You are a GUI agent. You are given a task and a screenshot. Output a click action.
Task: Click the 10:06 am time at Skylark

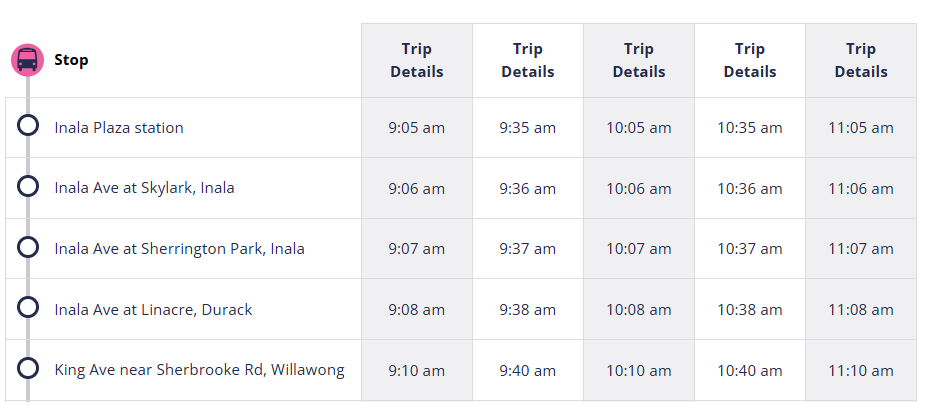click(x=639, y=189)
